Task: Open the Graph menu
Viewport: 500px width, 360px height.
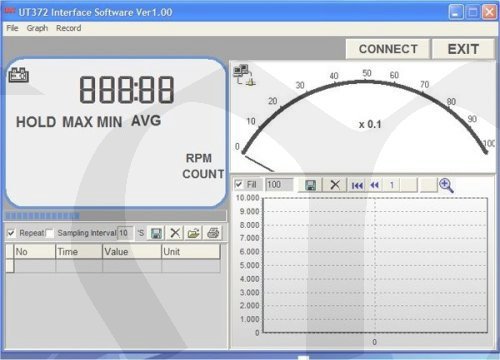Action: click(37, 28)
